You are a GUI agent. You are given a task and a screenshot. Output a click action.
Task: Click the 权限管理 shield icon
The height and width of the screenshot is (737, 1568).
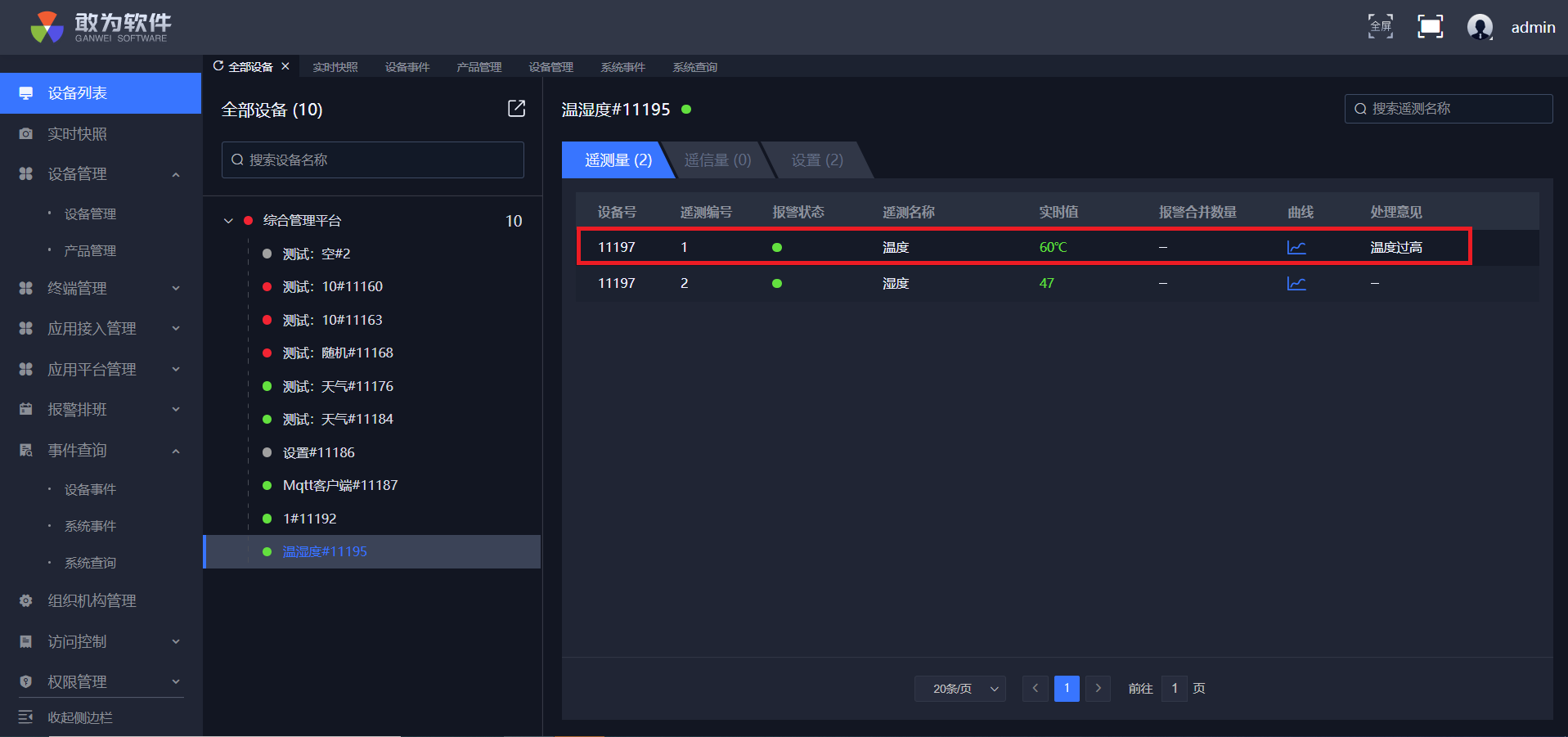click(26, 681)
